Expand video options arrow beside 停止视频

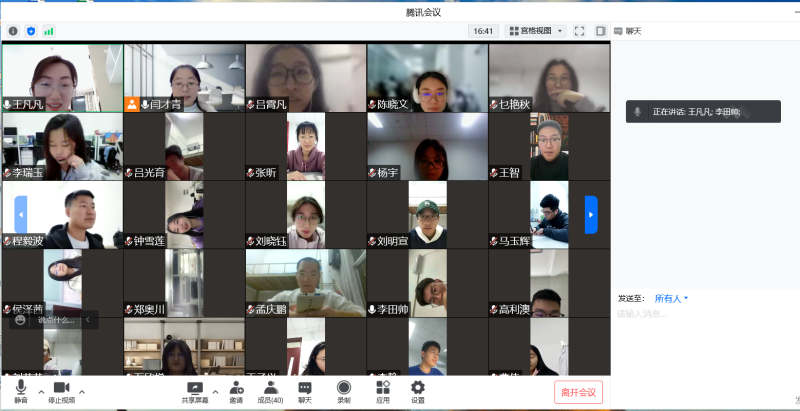point(82,391)
